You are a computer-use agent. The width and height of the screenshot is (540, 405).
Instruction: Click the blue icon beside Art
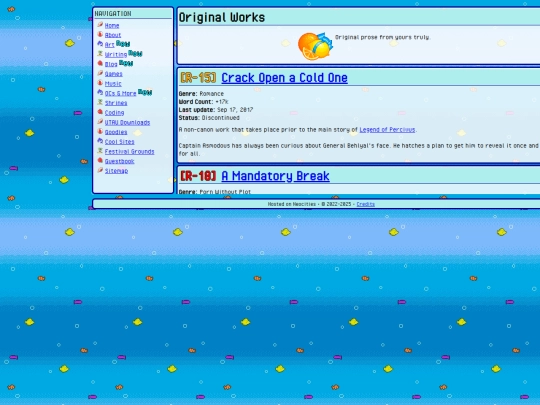(100, 44)
